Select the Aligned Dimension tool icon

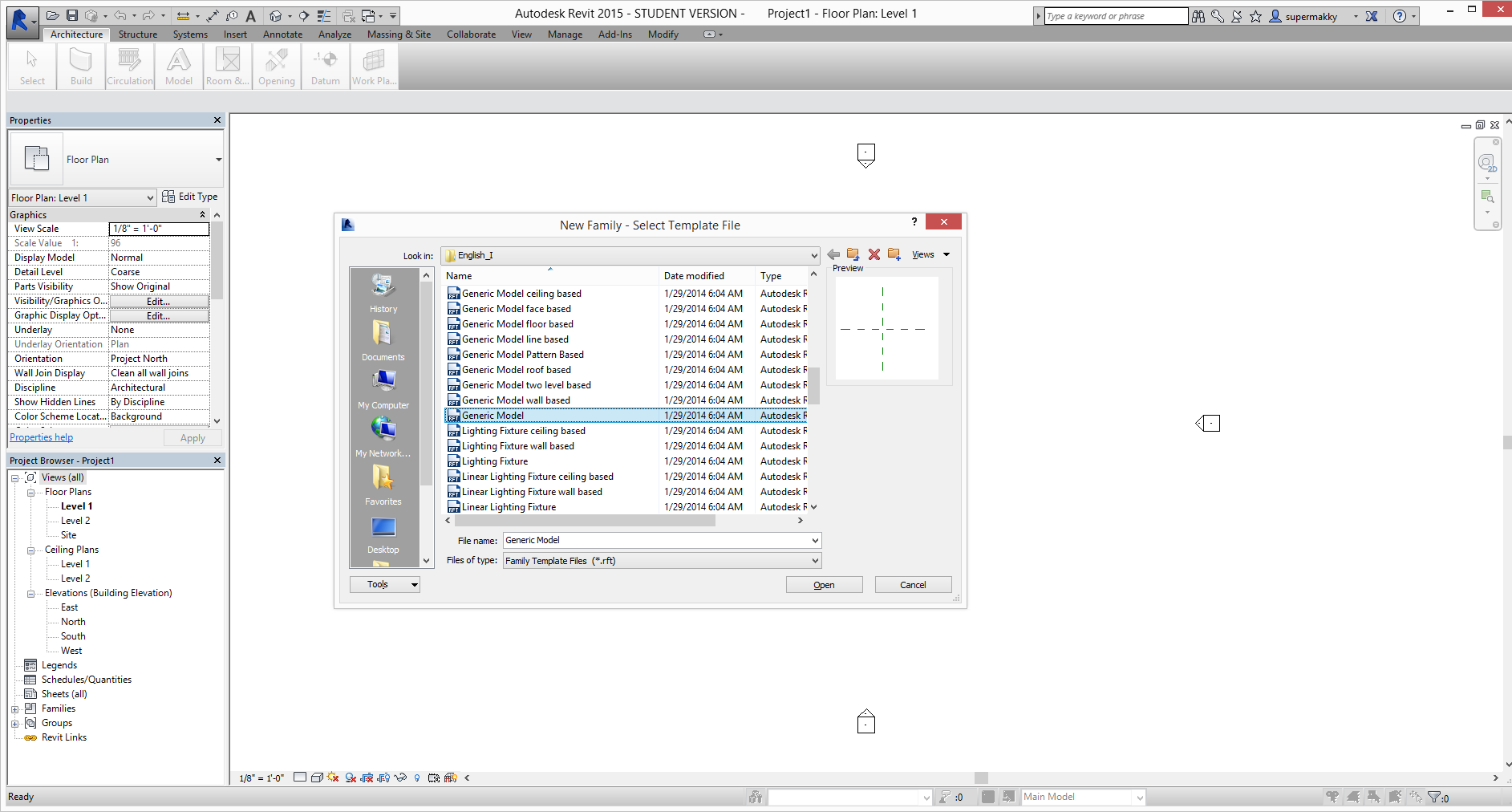(213, 16)
